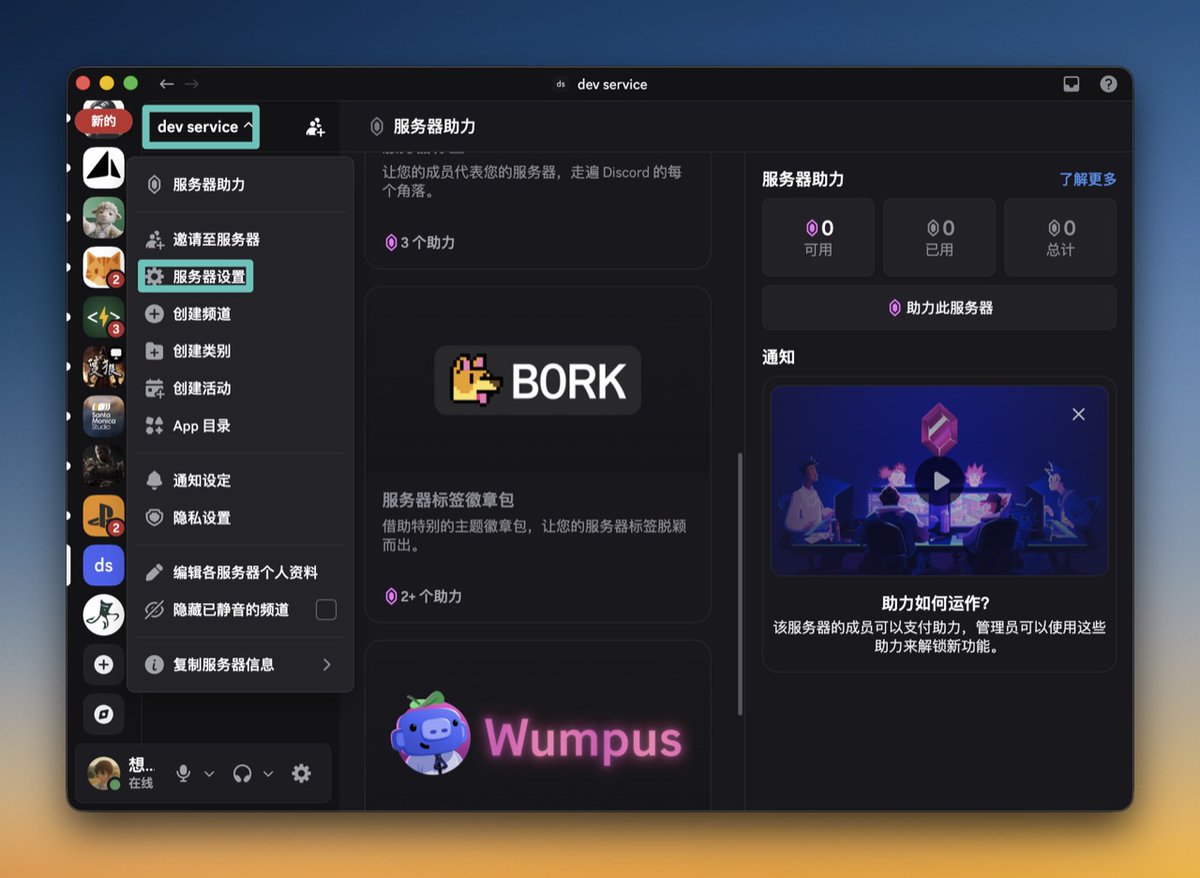
Task: Open the samurai artwork server icon
Action: tap(104, 367)
